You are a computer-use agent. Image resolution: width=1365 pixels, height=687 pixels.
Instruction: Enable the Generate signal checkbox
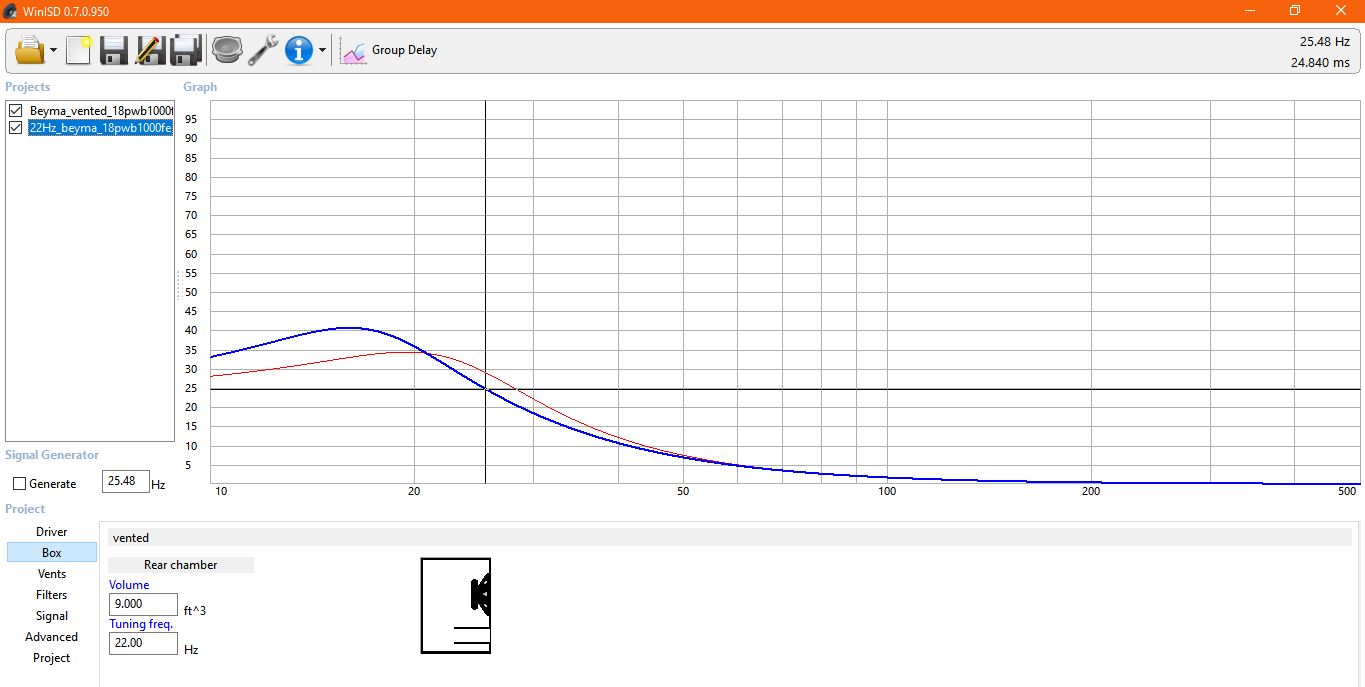coord(20,484)
